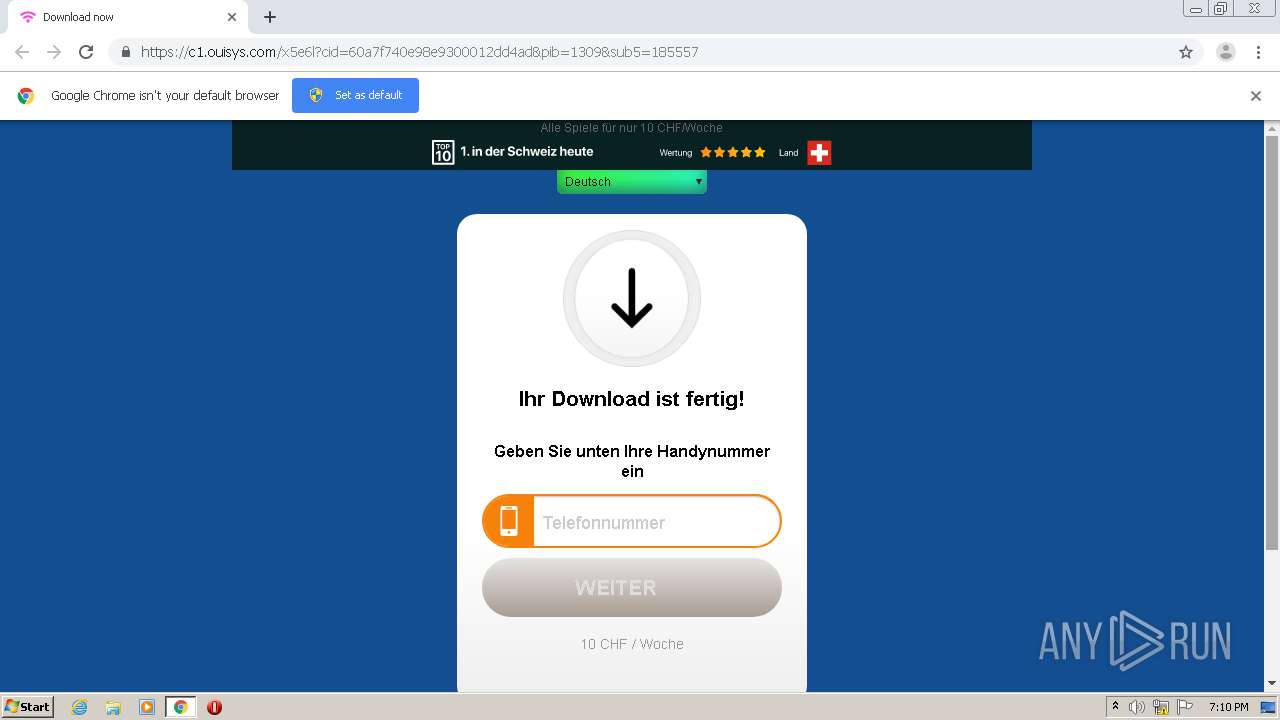Click the Chrome logo in the infobar

(26, 96)
